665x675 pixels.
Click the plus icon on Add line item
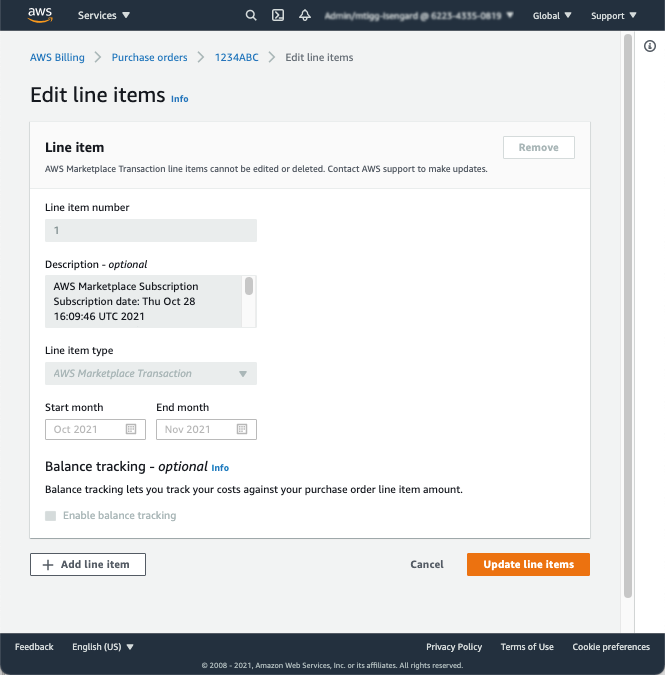48,565
